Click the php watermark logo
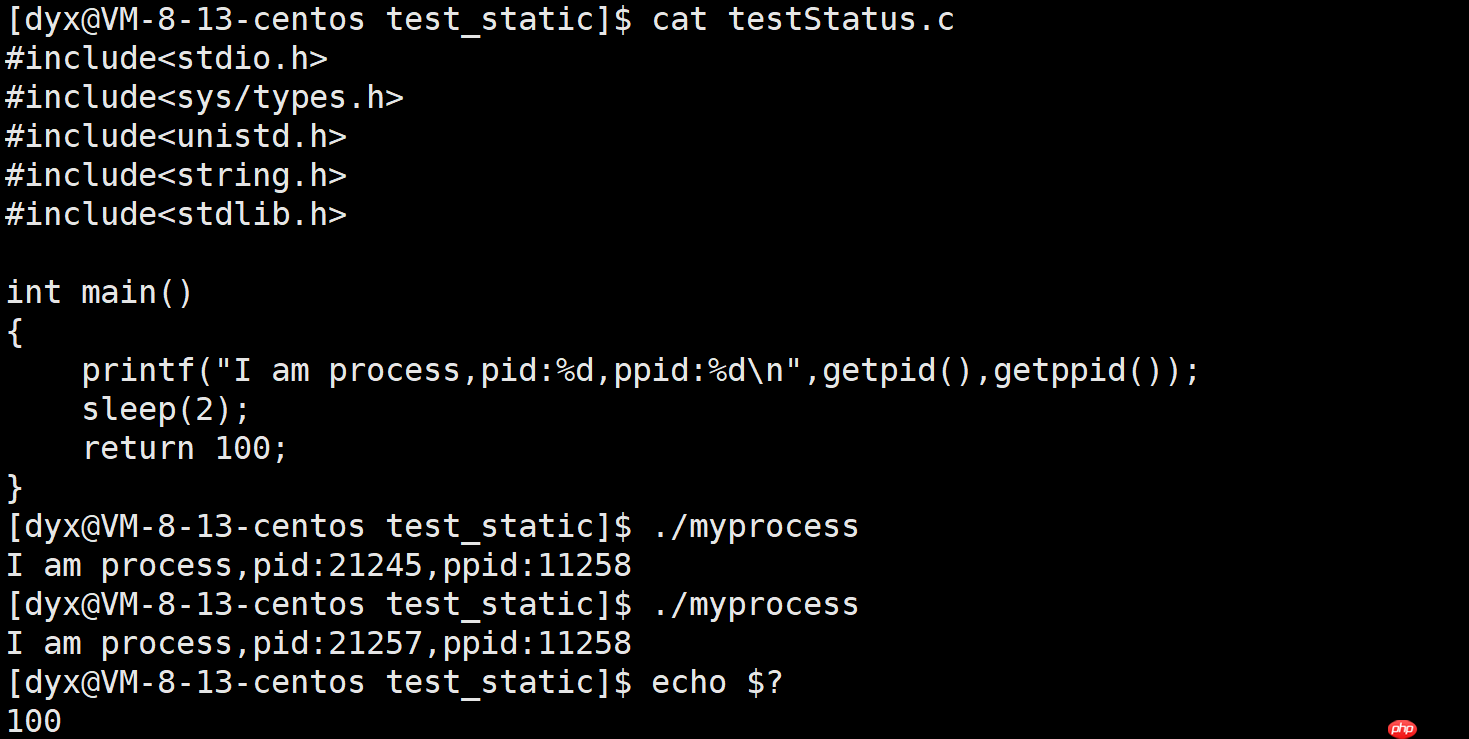 click(x=1404, y=729)
